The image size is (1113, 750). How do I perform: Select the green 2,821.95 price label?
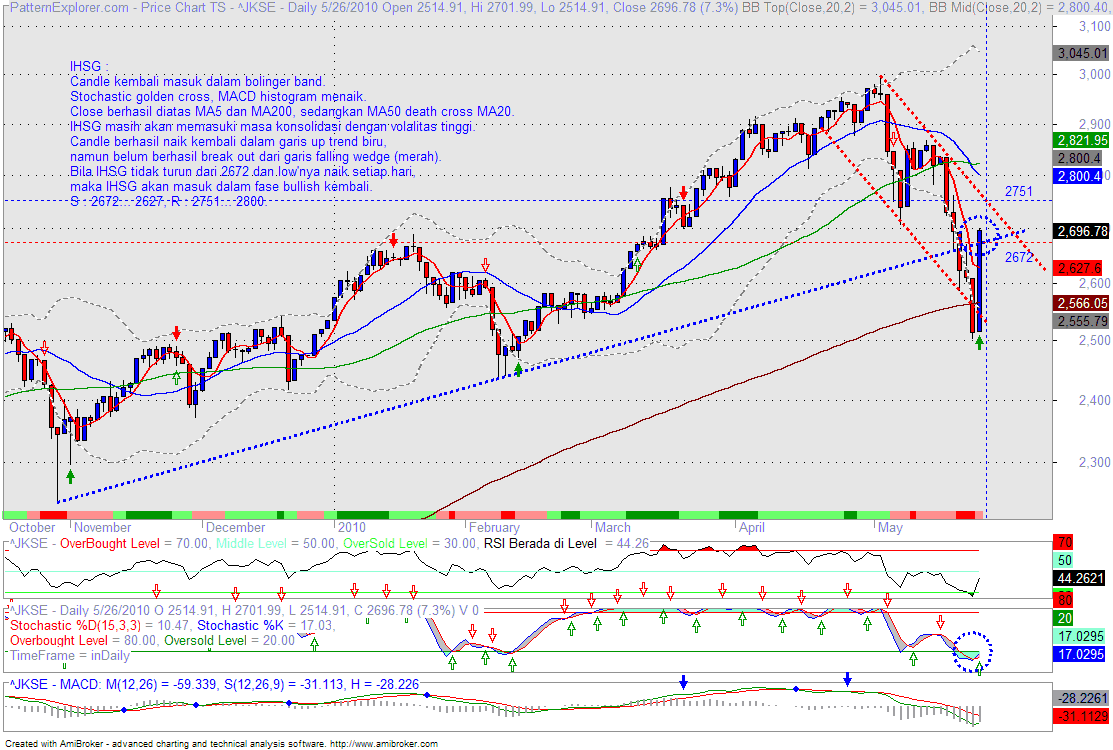(1082, 140)
